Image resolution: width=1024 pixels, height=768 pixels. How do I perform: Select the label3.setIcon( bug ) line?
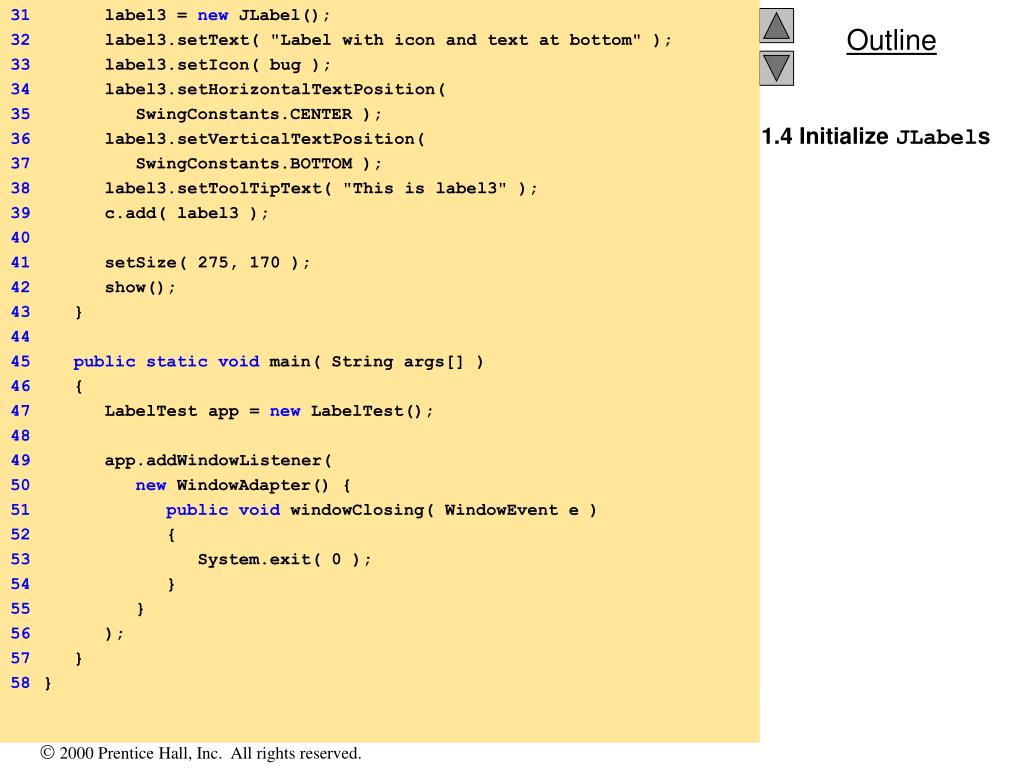[217, 65]
